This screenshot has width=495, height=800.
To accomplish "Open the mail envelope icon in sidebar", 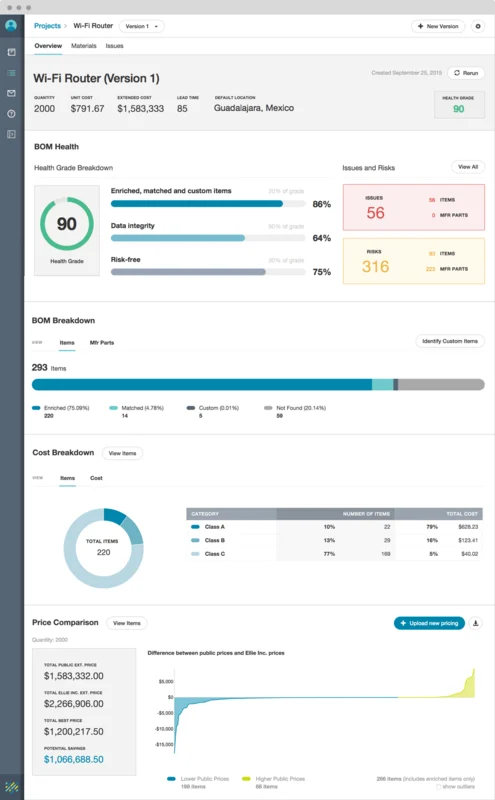I will pyautogui.click(x=11, y=93).
